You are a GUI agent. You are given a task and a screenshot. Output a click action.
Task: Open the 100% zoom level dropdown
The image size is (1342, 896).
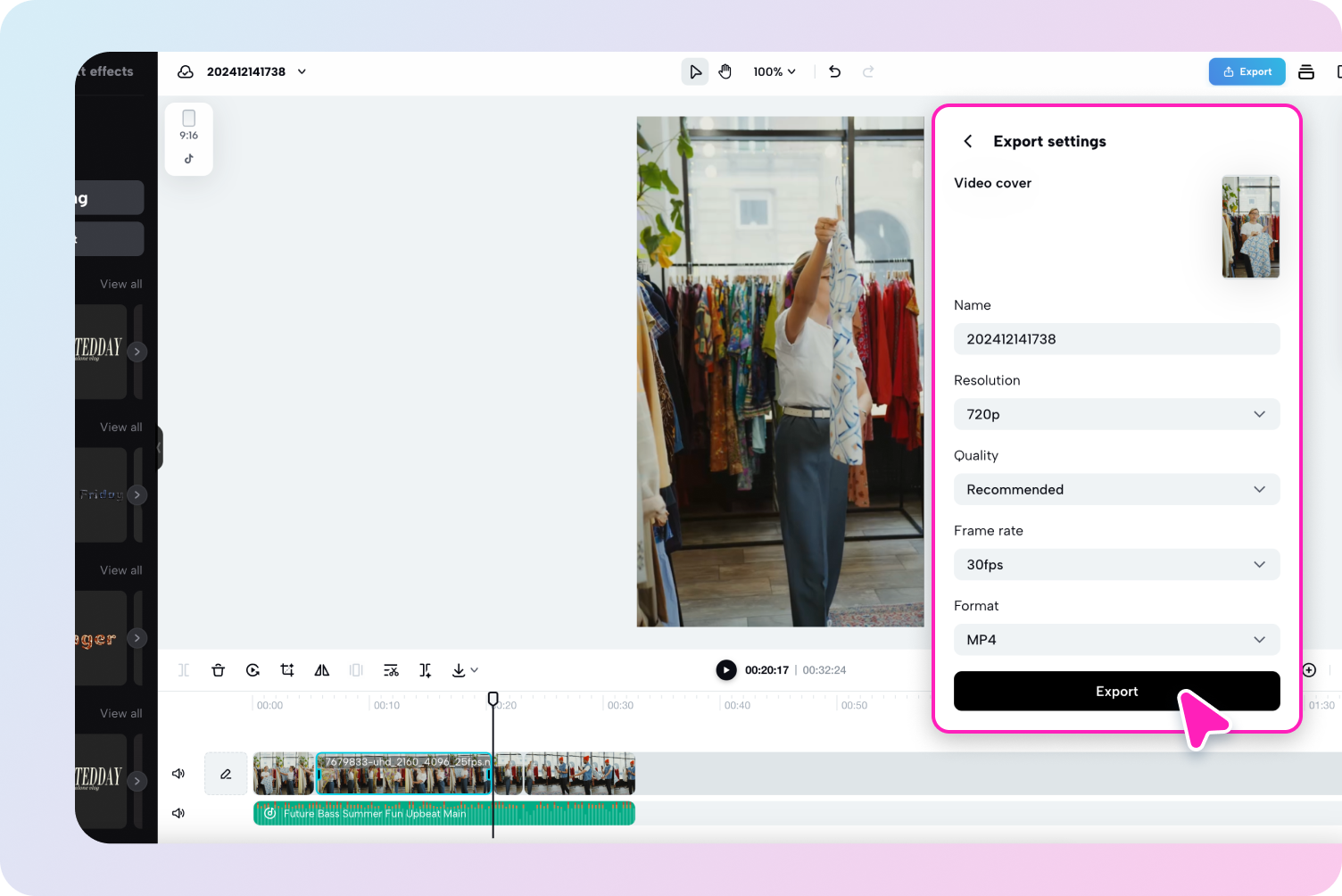point(774,71)
